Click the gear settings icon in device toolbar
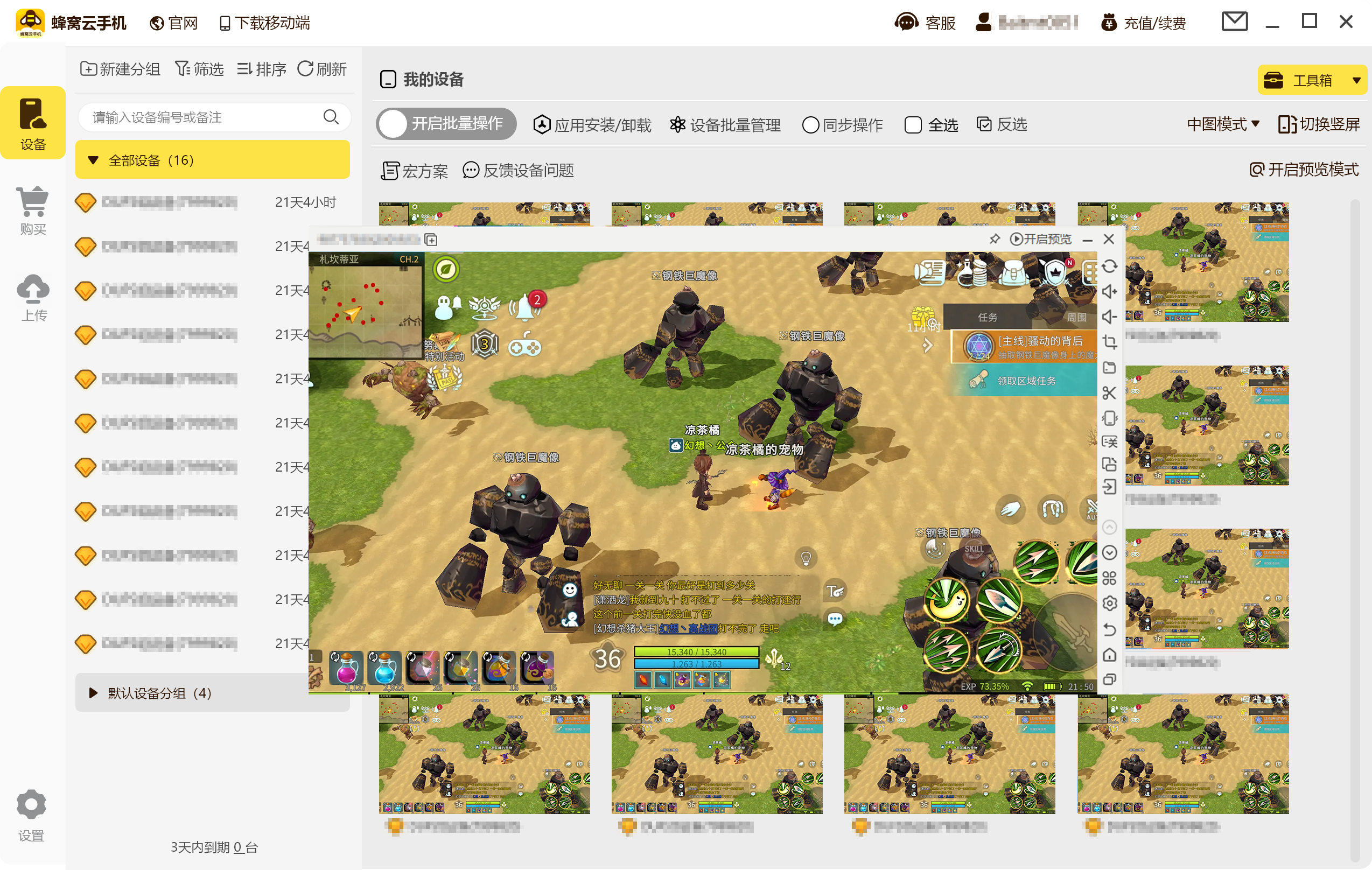The width and height of the screenshot is (1372, 870). [x=1109, y=603]
